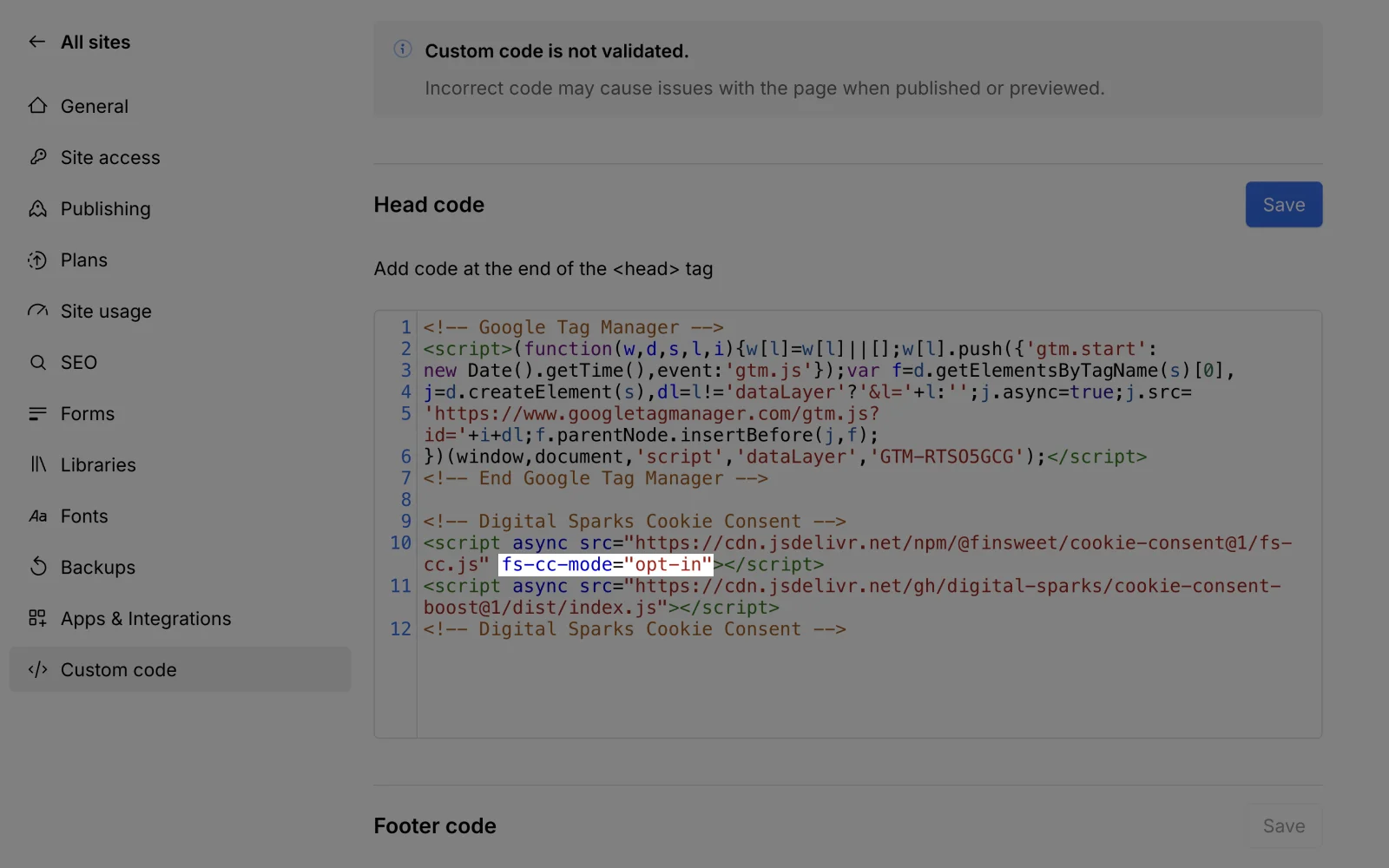Click the Publishing rocket icon

click(37, 208)
